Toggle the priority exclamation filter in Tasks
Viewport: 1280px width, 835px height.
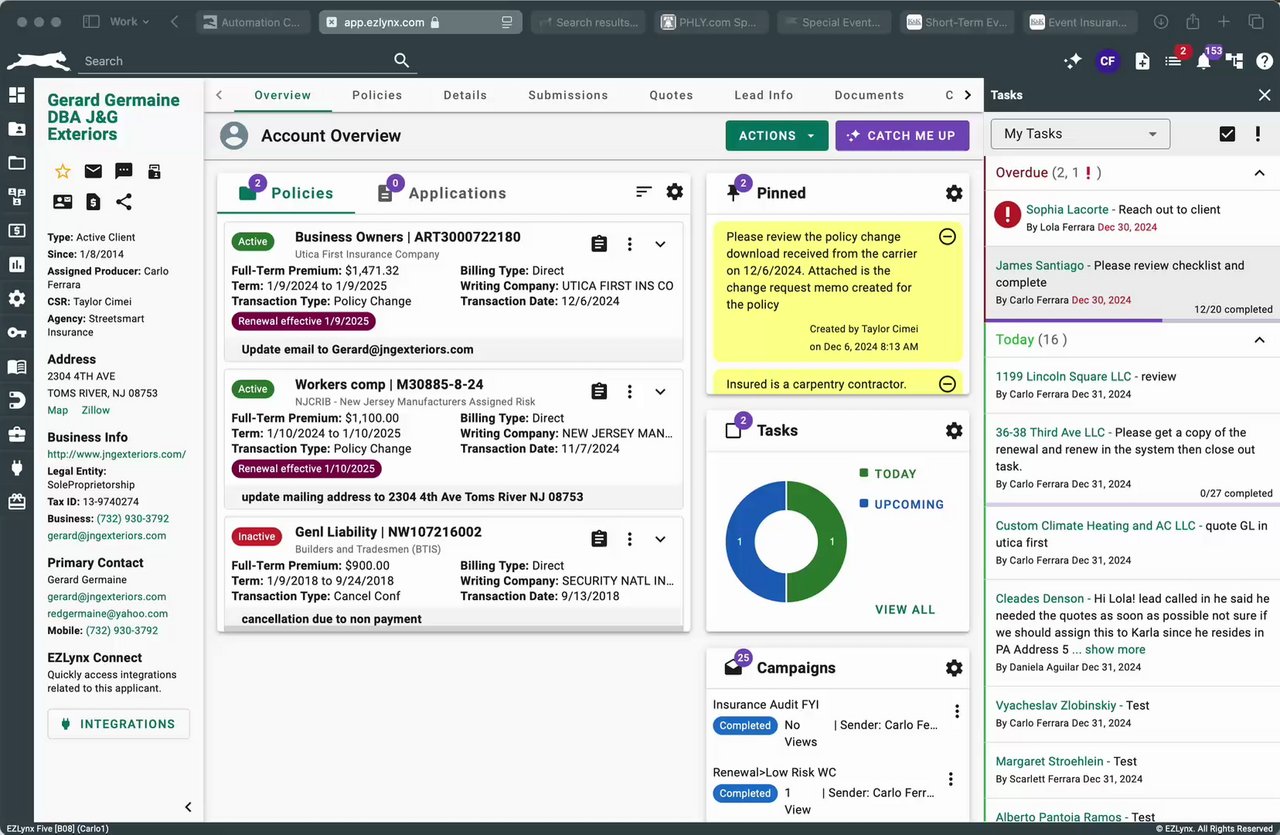click(1257, 134)
